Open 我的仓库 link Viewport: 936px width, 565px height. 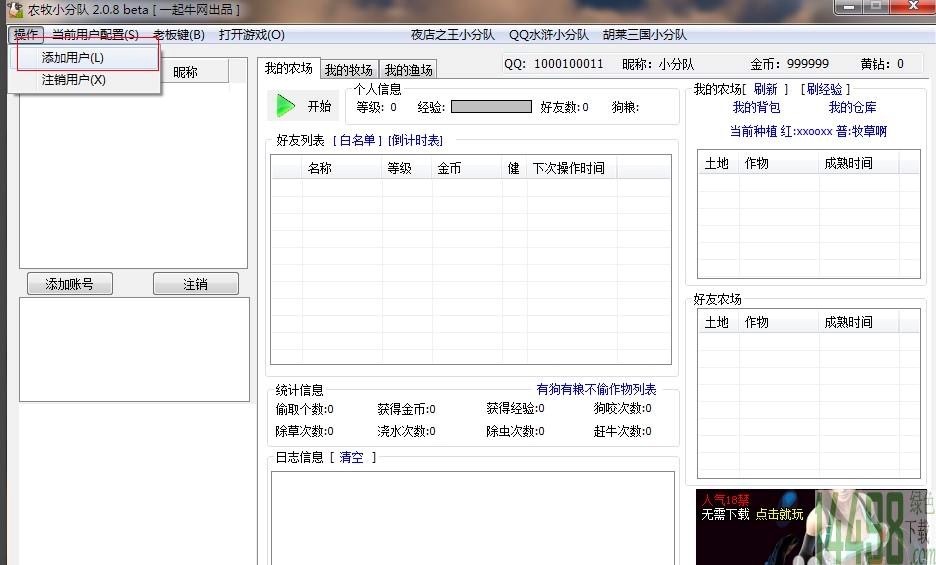(852, 108)
